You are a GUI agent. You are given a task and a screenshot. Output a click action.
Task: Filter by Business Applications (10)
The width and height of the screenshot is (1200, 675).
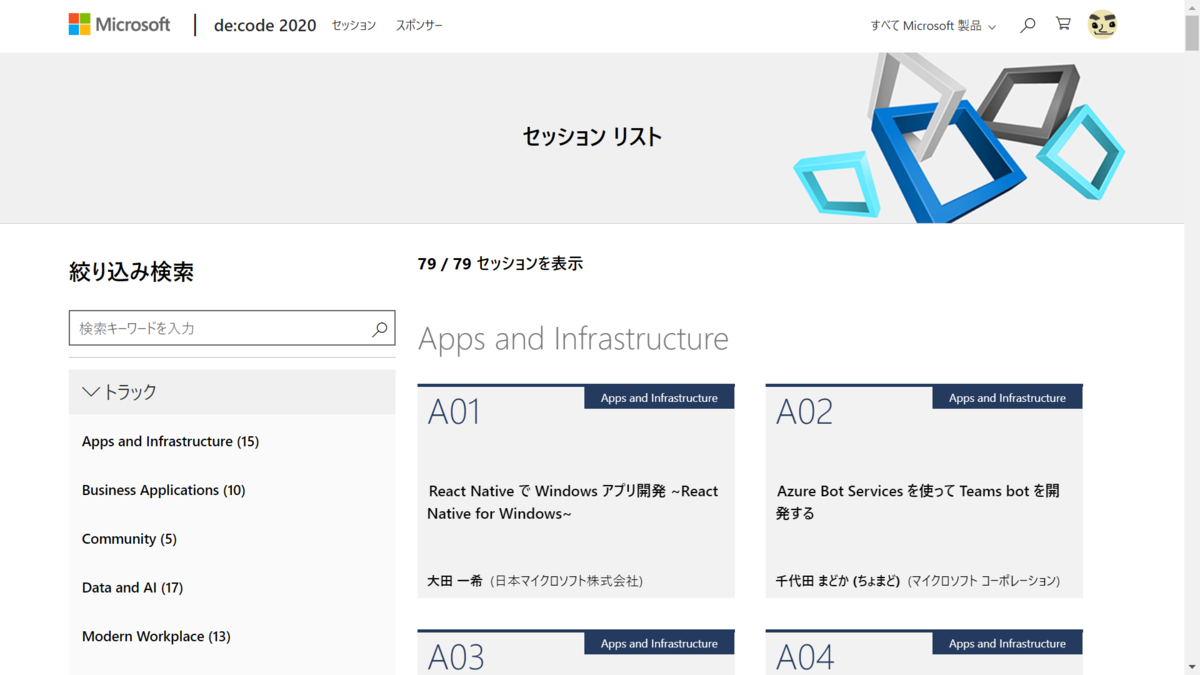163,490
